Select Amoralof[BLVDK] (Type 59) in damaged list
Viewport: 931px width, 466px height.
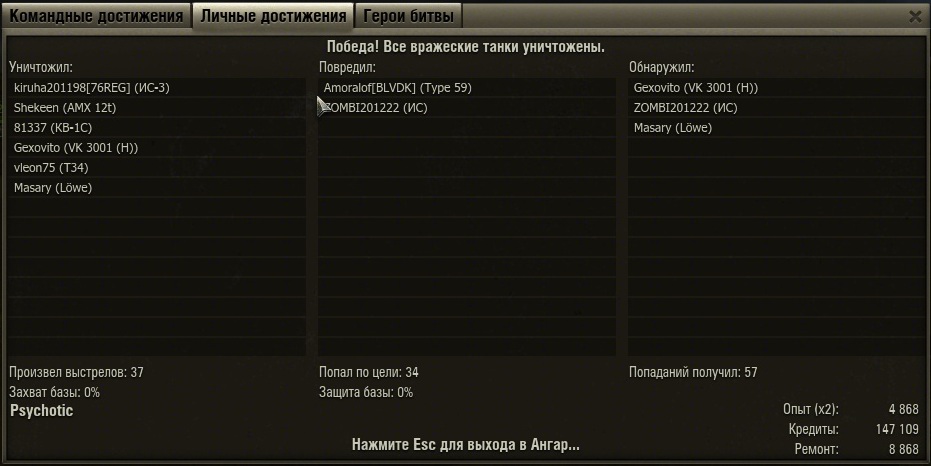click(467, 88)
